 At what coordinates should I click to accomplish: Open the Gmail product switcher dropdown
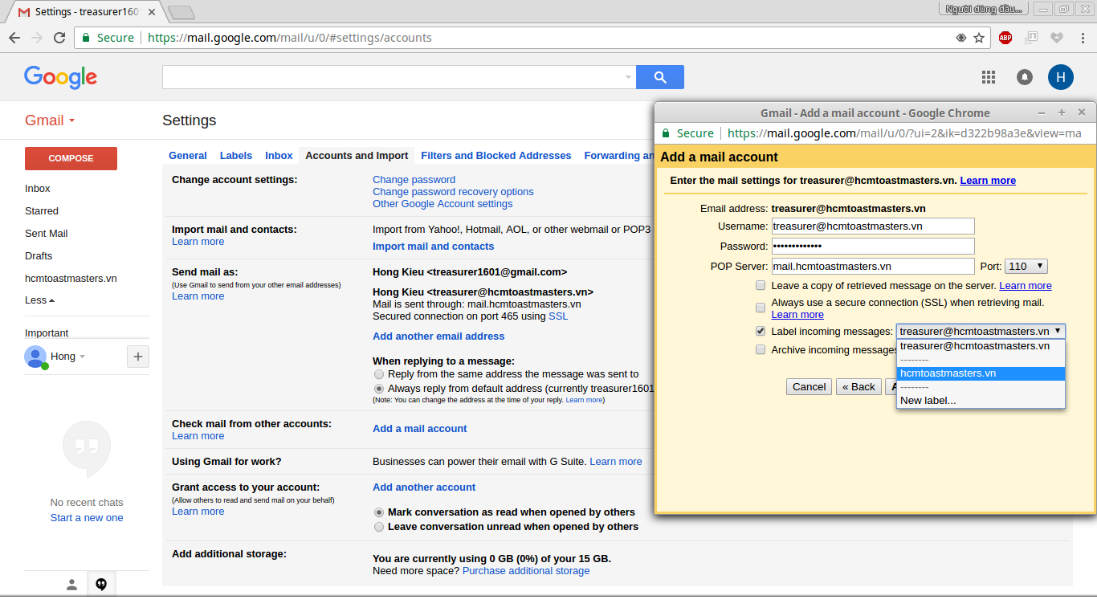pos(50,120)
